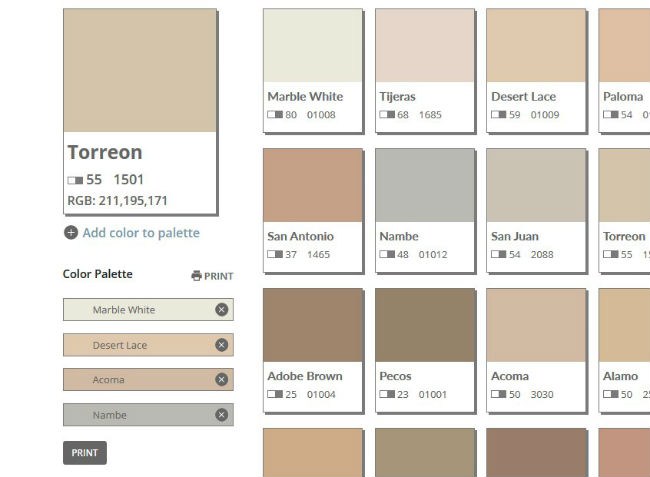650x477 pixels.
Task: Remove Acoma from the palette
Action: (x=222, y=379)
